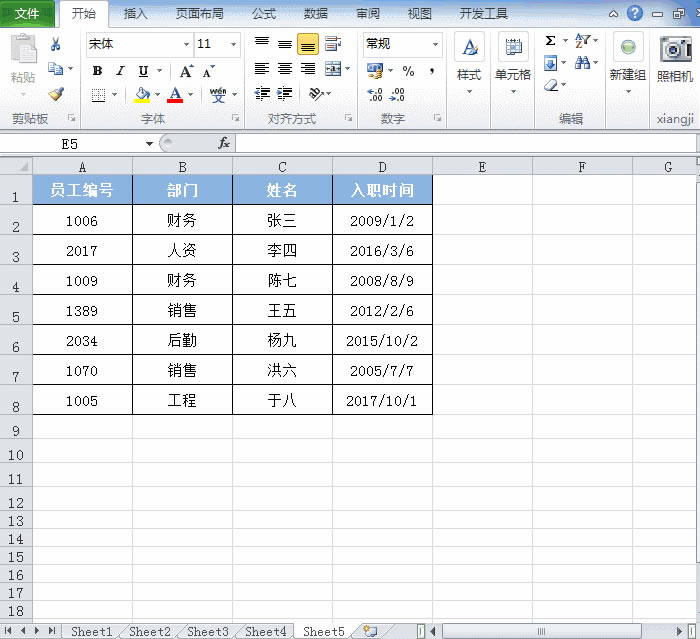Switch to the Sheet3 worksheet tab
Viewport: 700px width, 639px height.
pyautogui.click(x=208, y=631)
